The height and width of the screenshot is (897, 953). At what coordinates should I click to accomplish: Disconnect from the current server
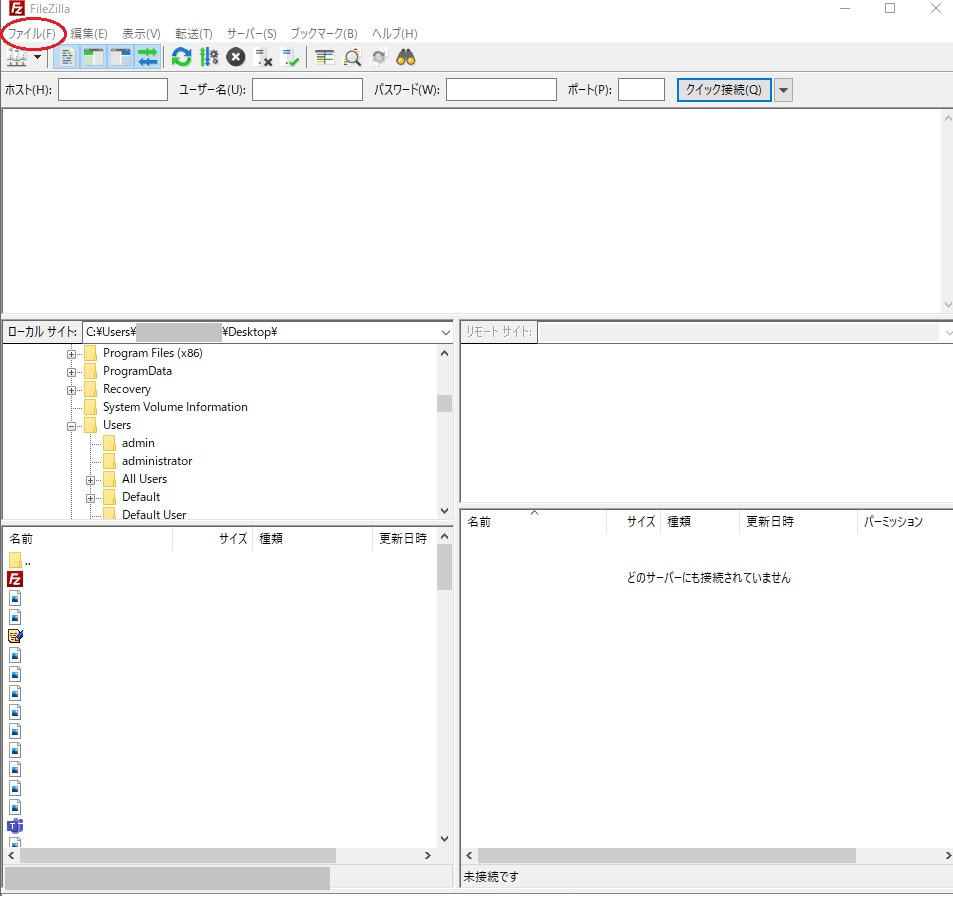click(263, 58)
